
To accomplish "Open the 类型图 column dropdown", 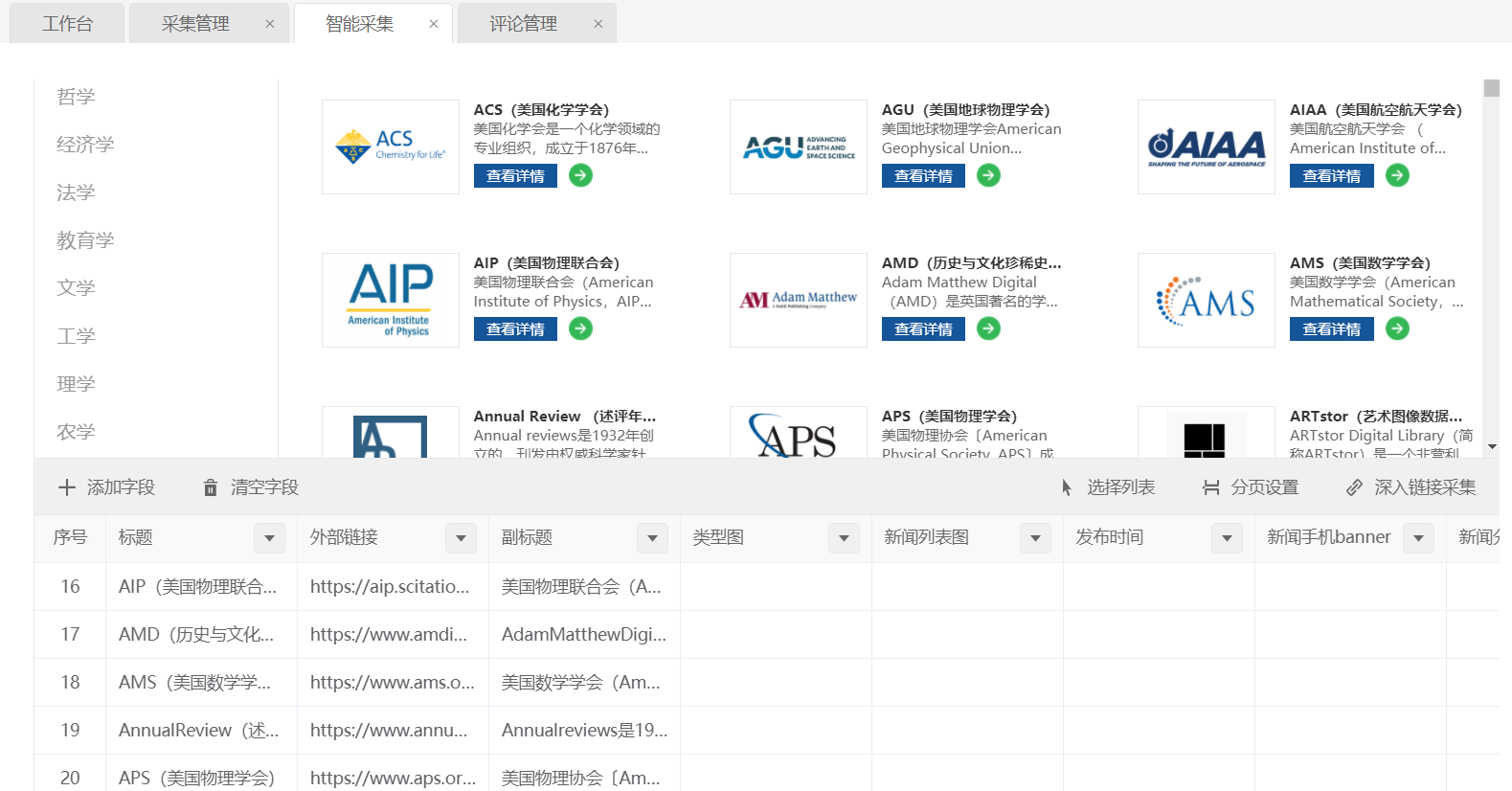I will pos(844,538).
